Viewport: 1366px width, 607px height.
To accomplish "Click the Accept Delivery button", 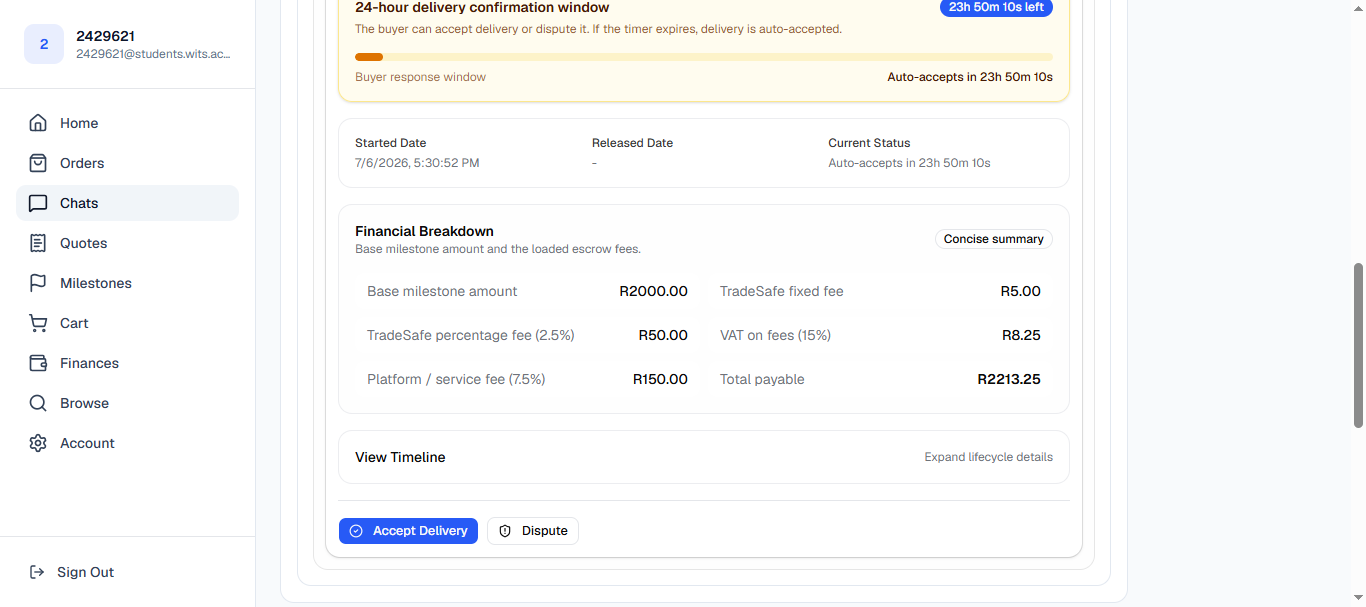I will tap(408, 531).
